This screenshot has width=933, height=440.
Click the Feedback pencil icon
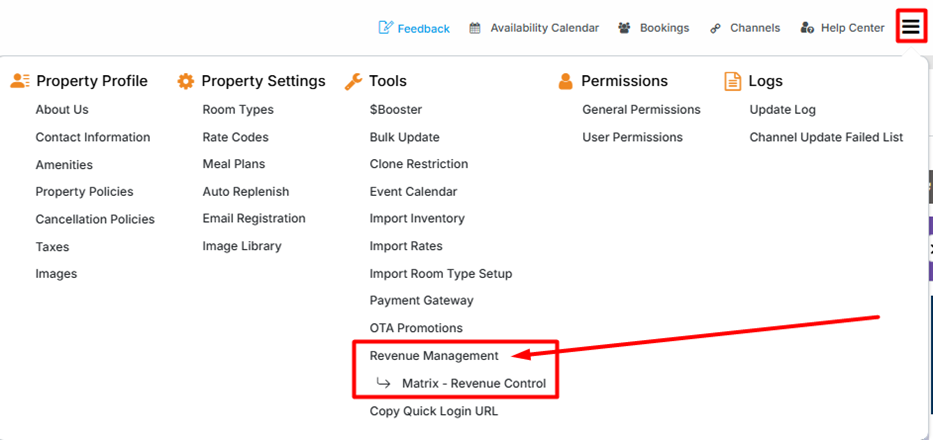386,28
